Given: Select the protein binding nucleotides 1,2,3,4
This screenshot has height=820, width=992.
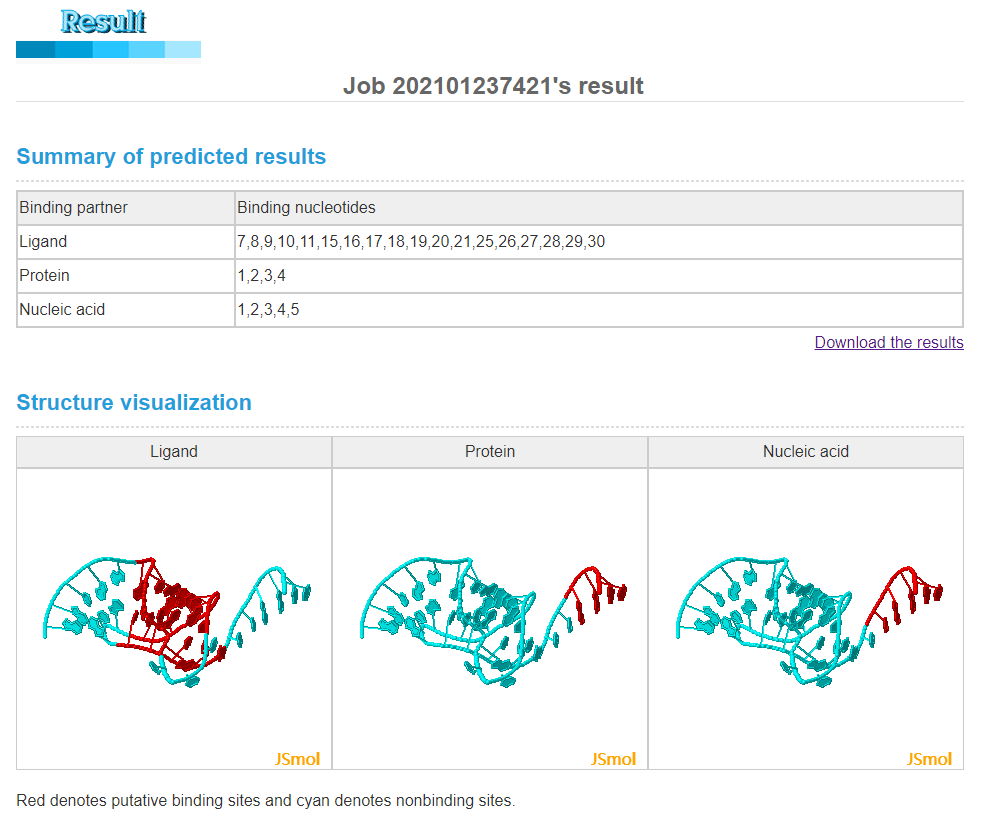Looking at the screenshot, I should pyautogui.click(x=261, y=276).
